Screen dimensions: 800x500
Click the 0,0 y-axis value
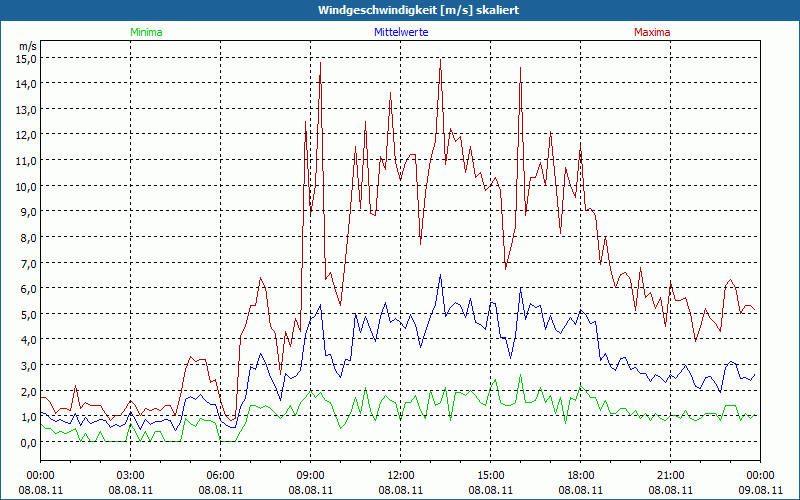[29, 443]
